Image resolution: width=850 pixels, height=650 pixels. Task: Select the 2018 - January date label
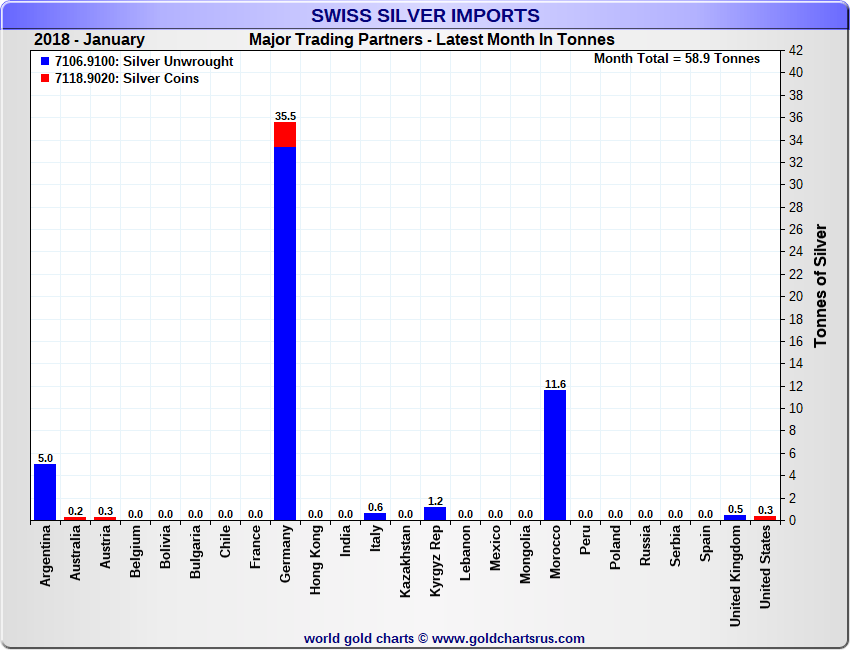[x=89, y=40]
